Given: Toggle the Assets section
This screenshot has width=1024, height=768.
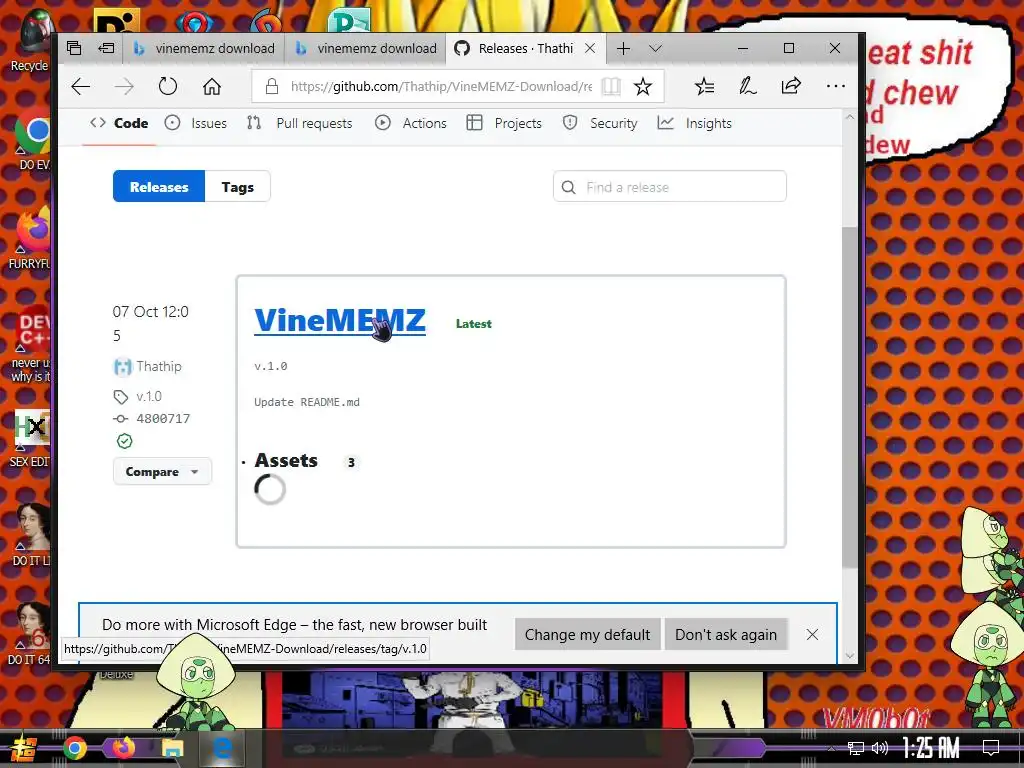Looking at the screenshot, I should coord(286,461).
